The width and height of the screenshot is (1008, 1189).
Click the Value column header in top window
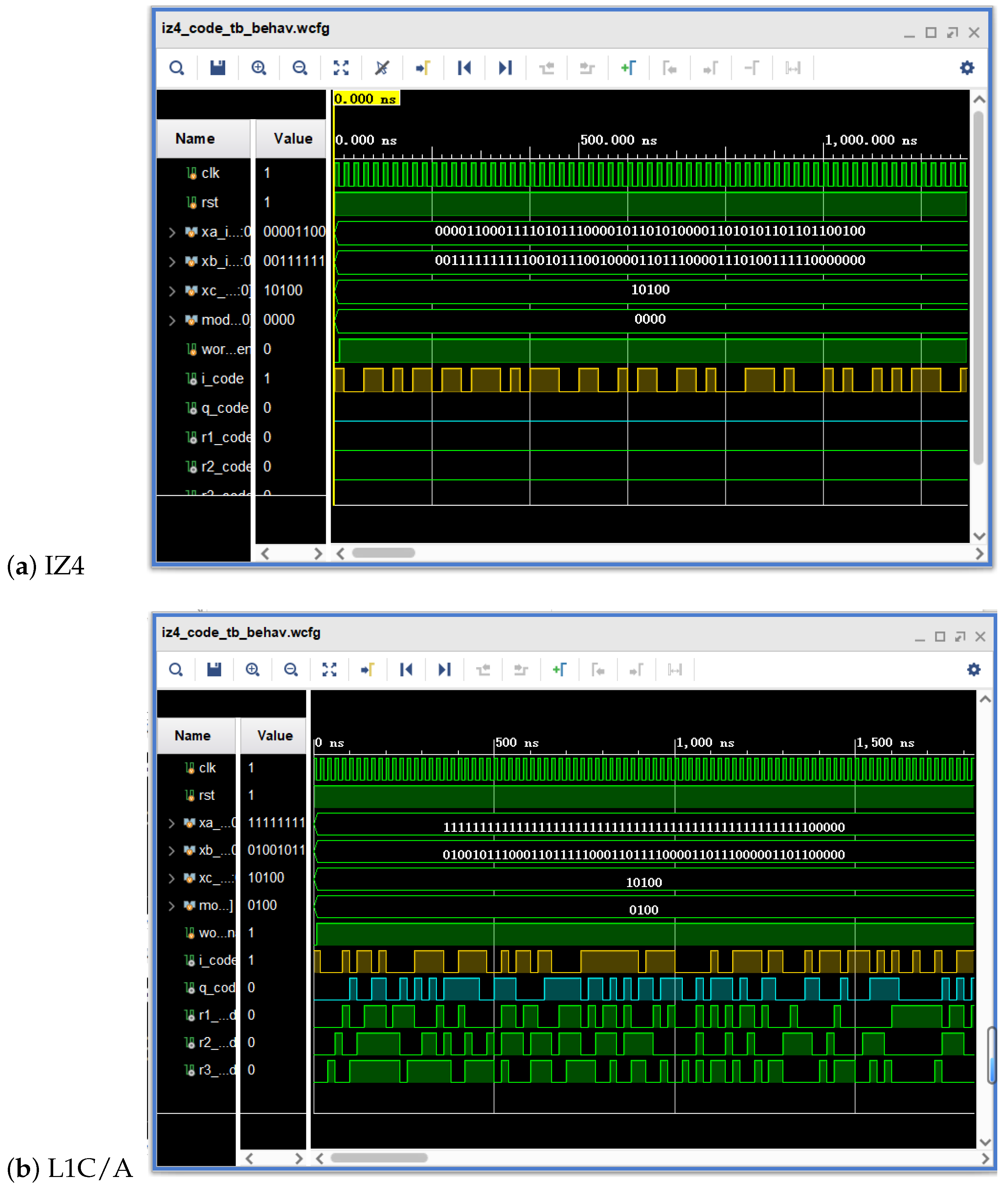[293, 139]
